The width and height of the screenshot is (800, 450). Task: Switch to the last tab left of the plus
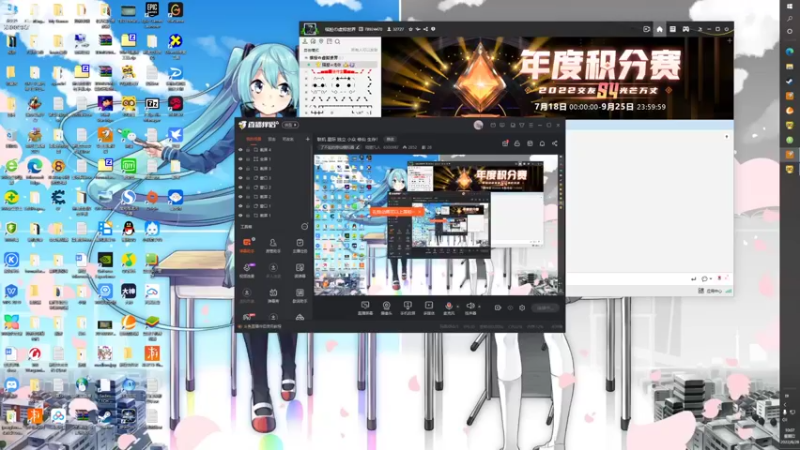[x=288, y=139]
